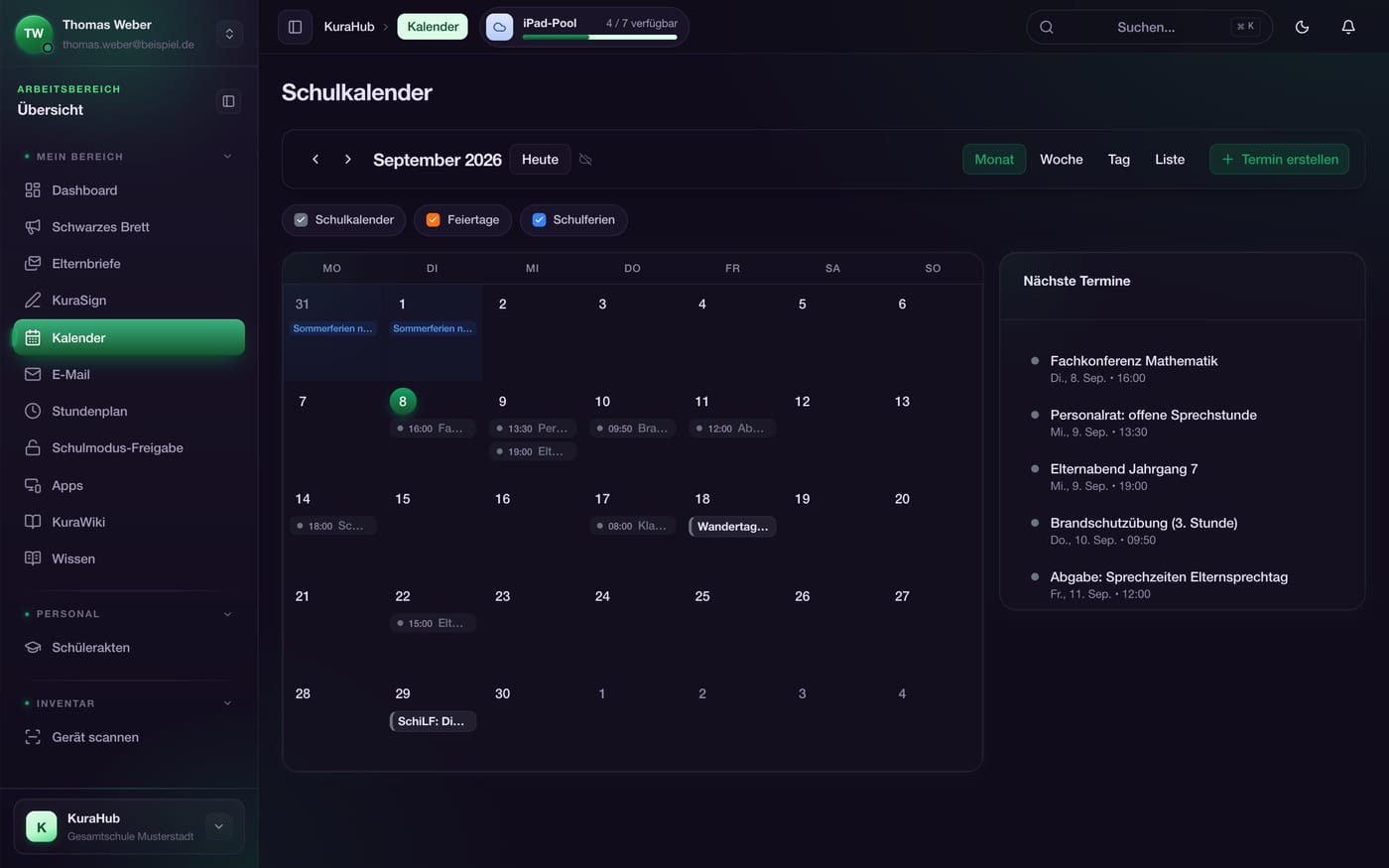
Task: Switch to the Woche view
Action: point(1062,160)
